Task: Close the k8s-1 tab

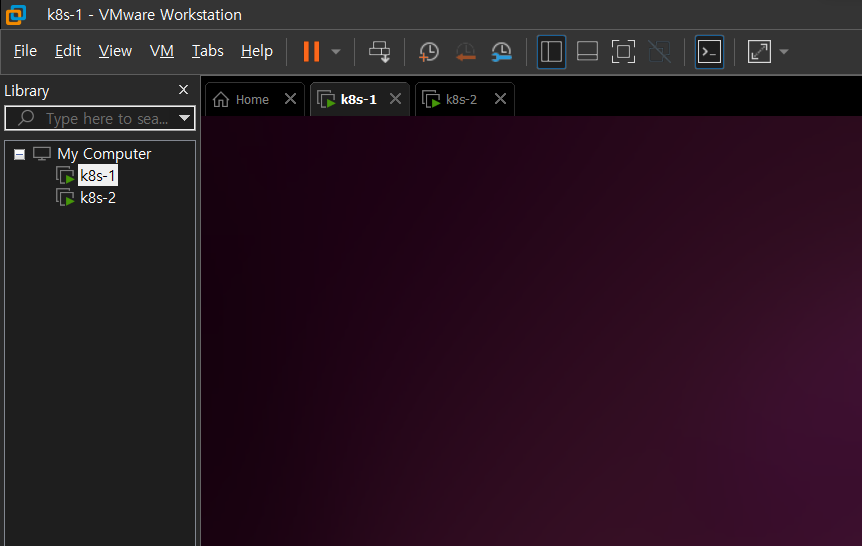Action: 395,99
